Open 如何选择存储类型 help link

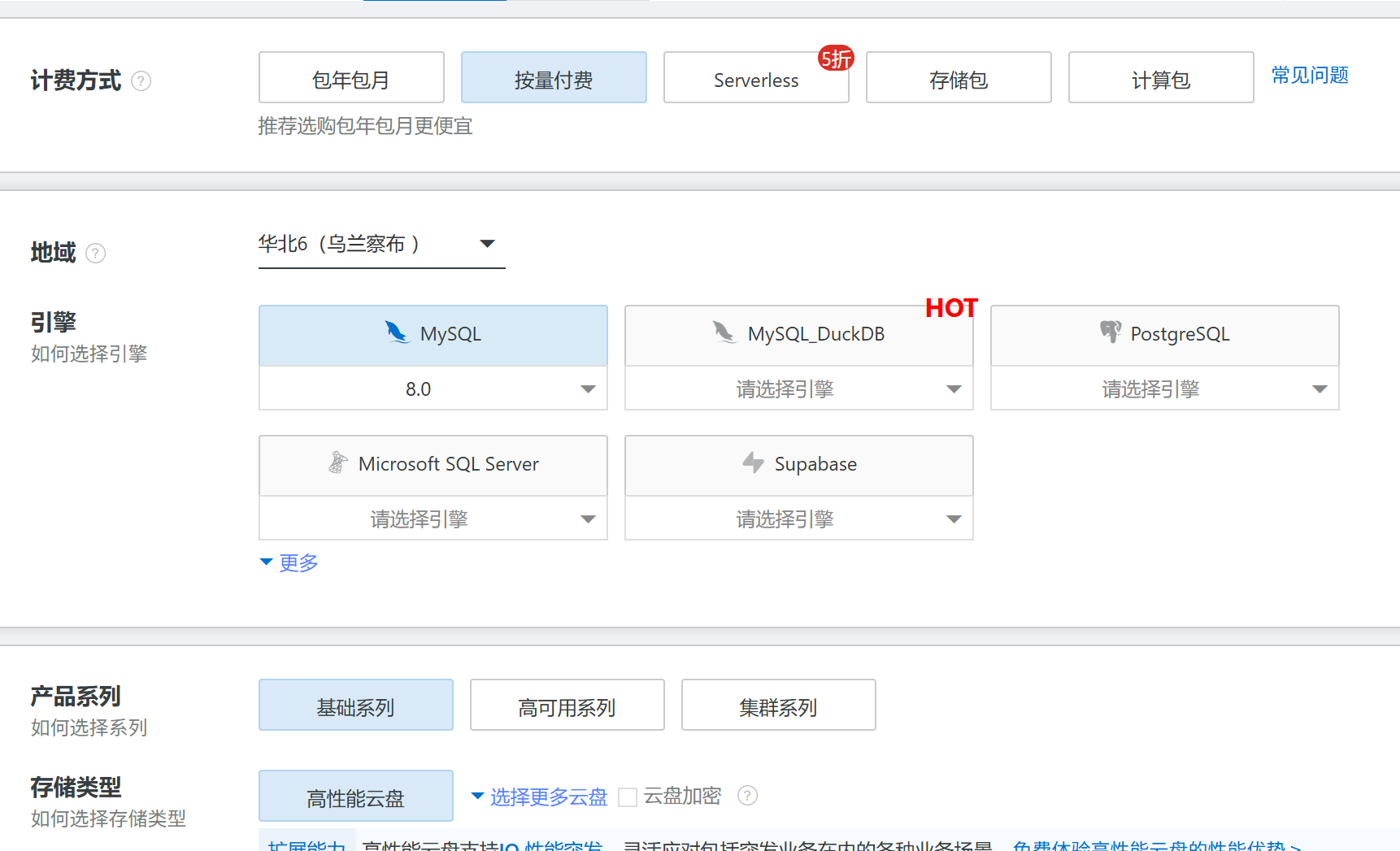coord(109,818)
